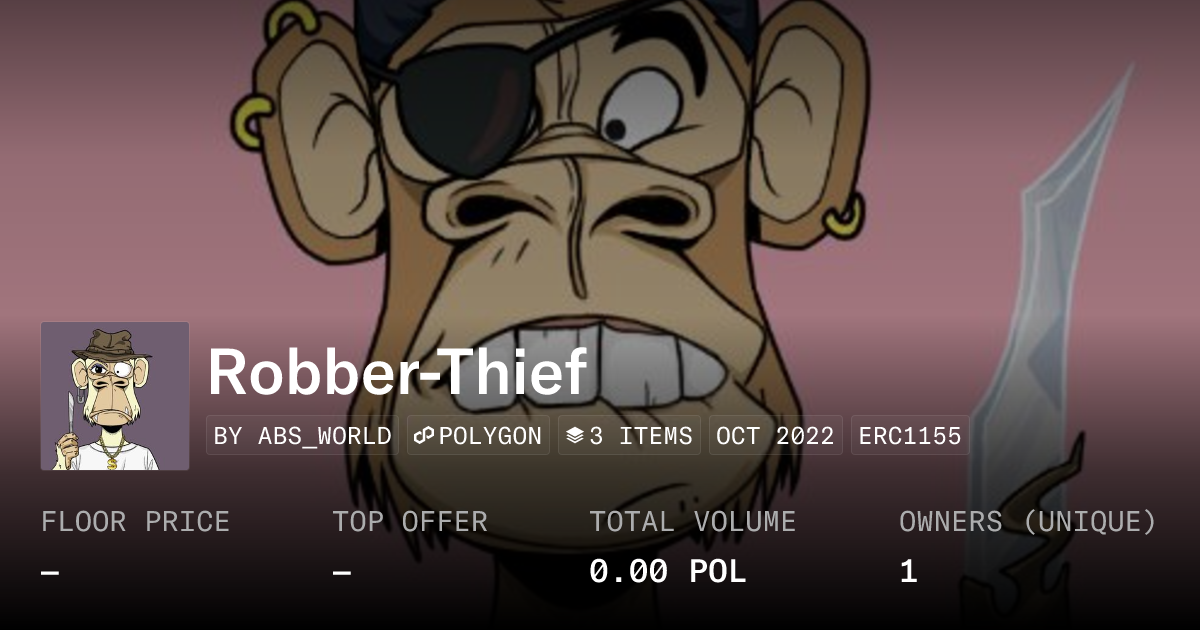Click the OCT 2022 date badge

click(776, 436)
